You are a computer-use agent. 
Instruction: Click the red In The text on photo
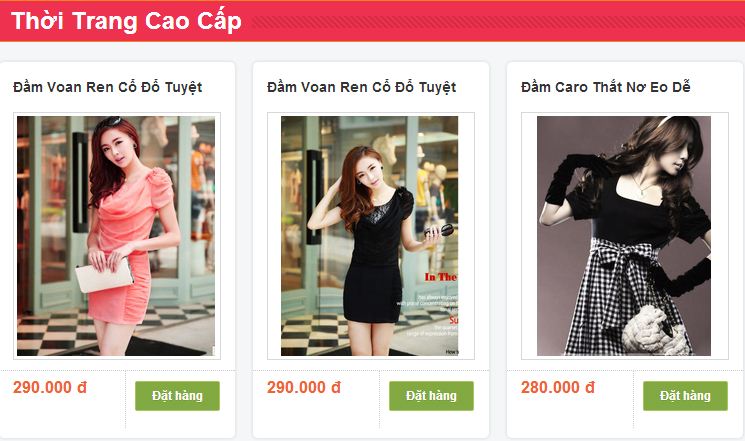(441, 277)
